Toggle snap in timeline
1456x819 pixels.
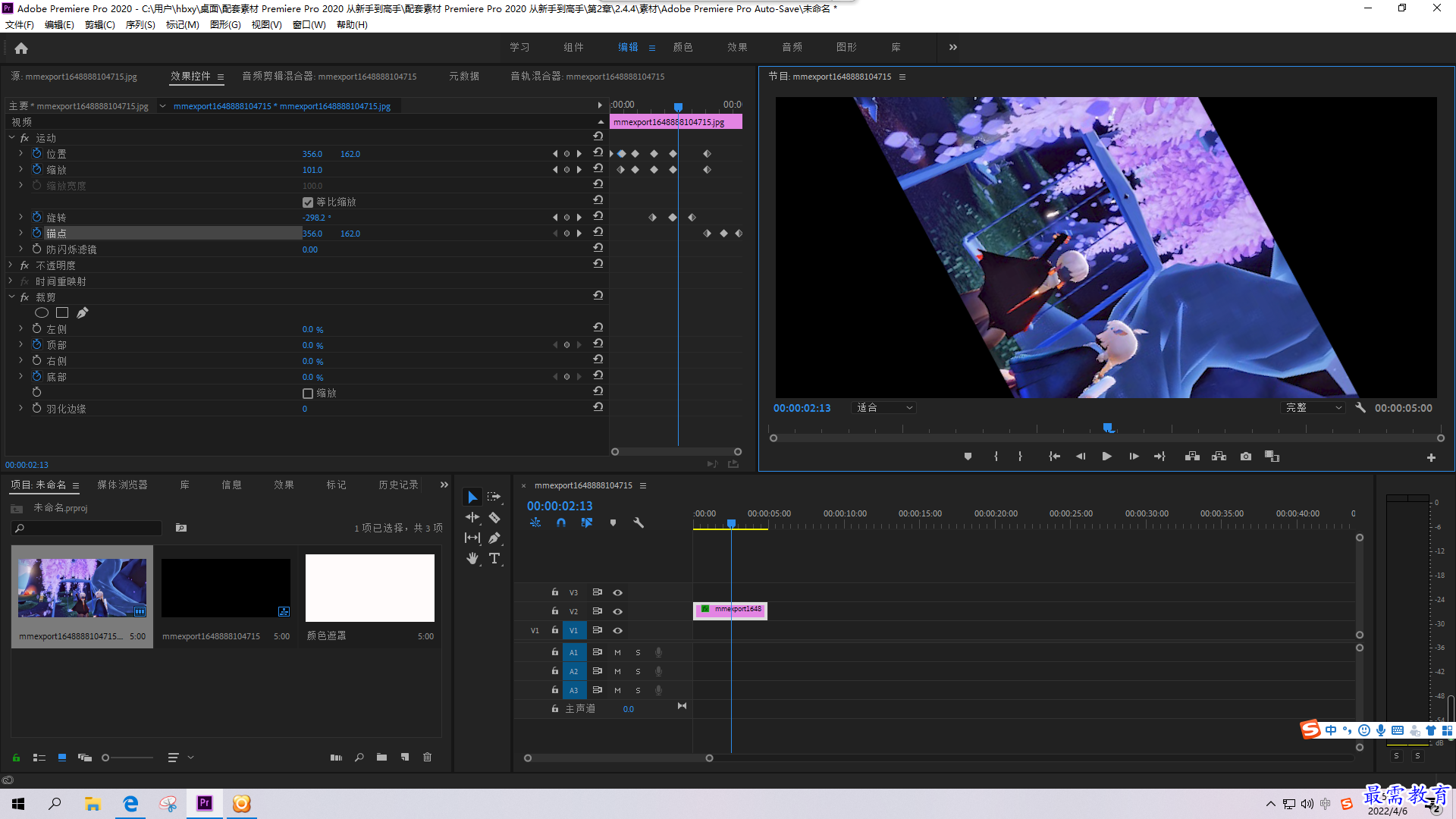[561, 522]
